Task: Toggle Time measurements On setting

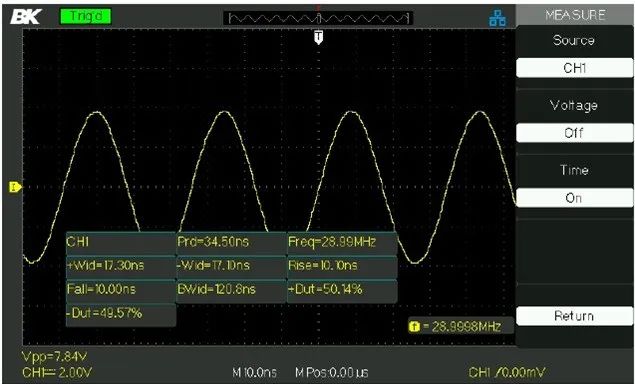Action: 574,198
